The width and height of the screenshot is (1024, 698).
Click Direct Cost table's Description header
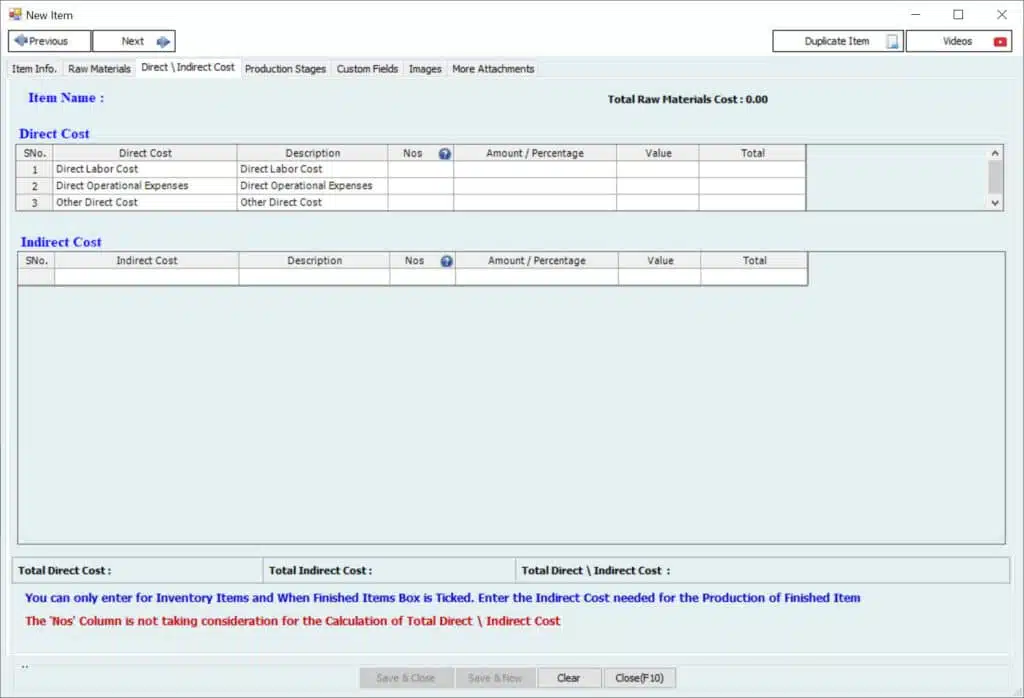point(312,153)
